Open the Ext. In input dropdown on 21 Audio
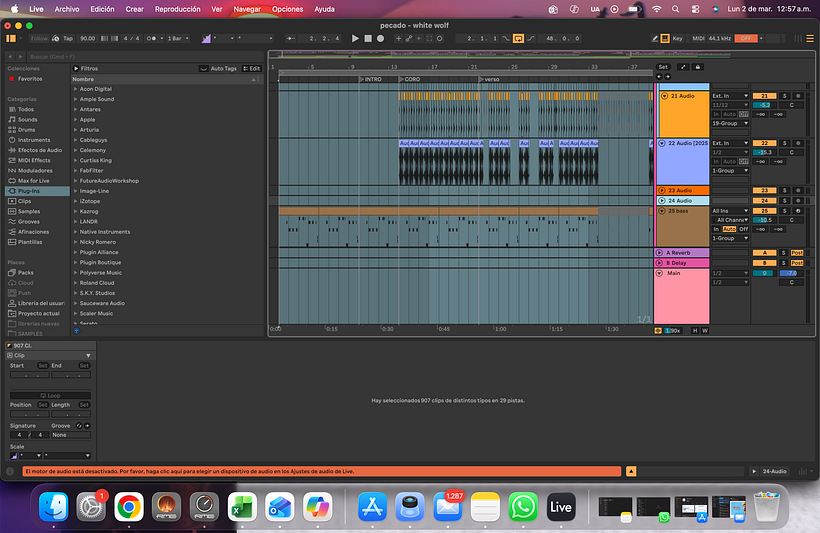This screenshot has height=533, width=820. [x=727, y=95]
